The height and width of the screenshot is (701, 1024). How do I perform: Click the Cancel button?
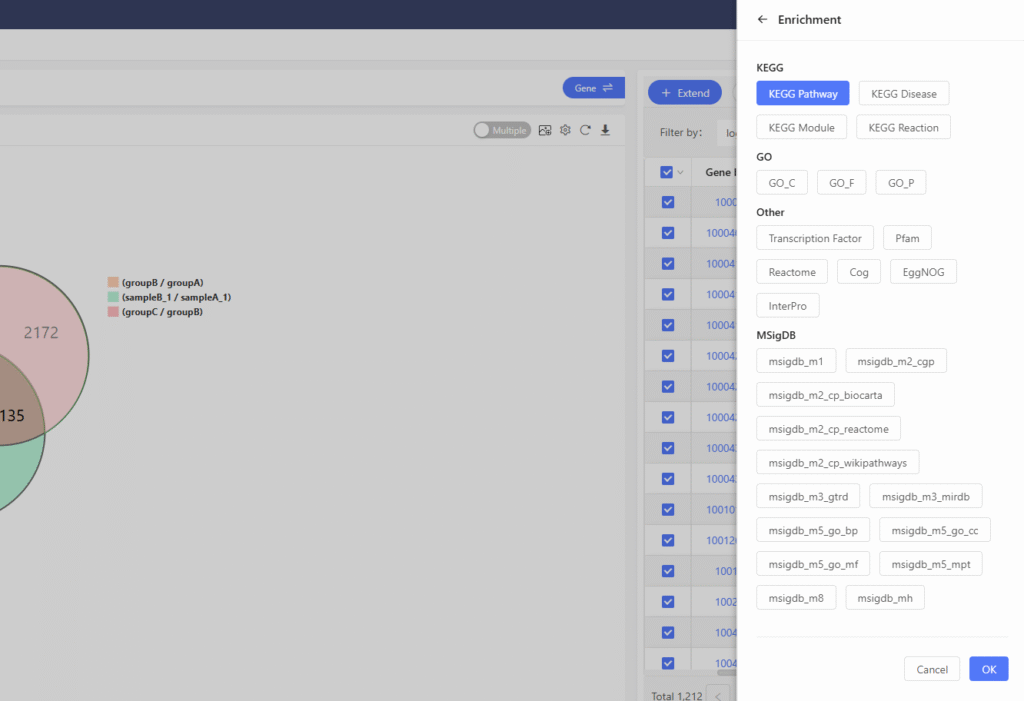coord(931,669)
